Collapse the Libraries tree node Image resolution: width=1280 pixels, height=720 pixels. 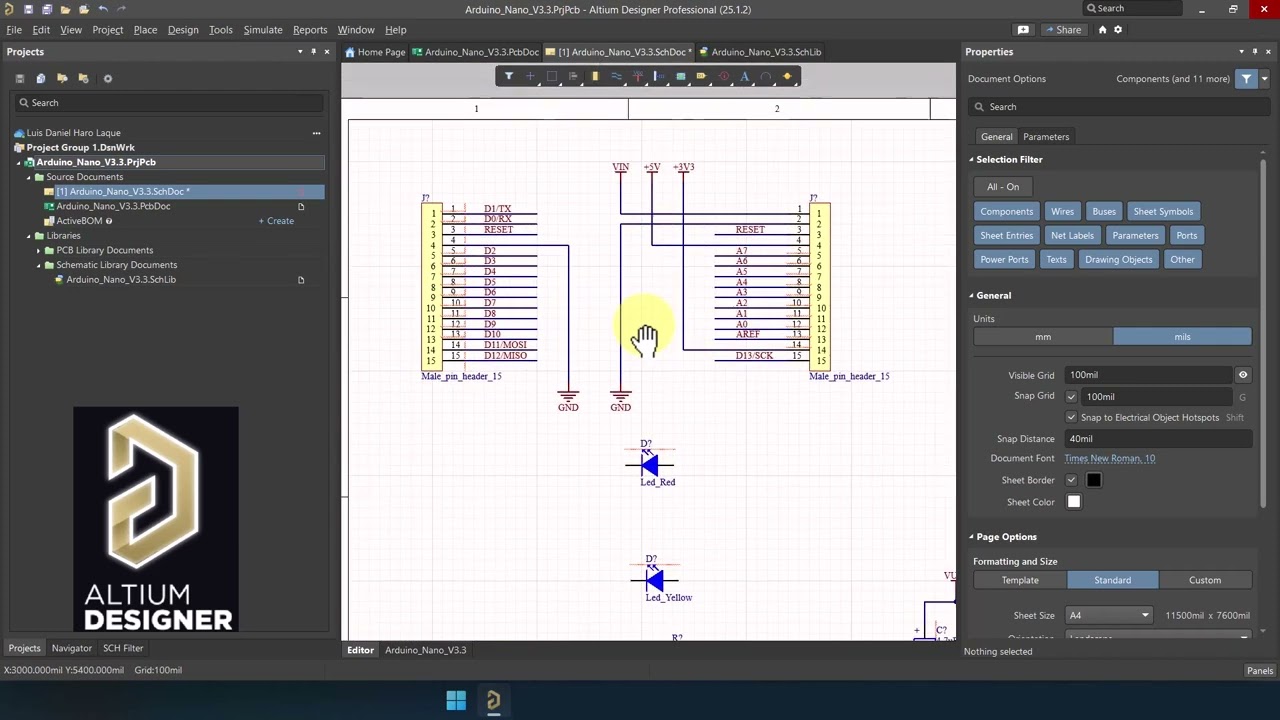29,236
